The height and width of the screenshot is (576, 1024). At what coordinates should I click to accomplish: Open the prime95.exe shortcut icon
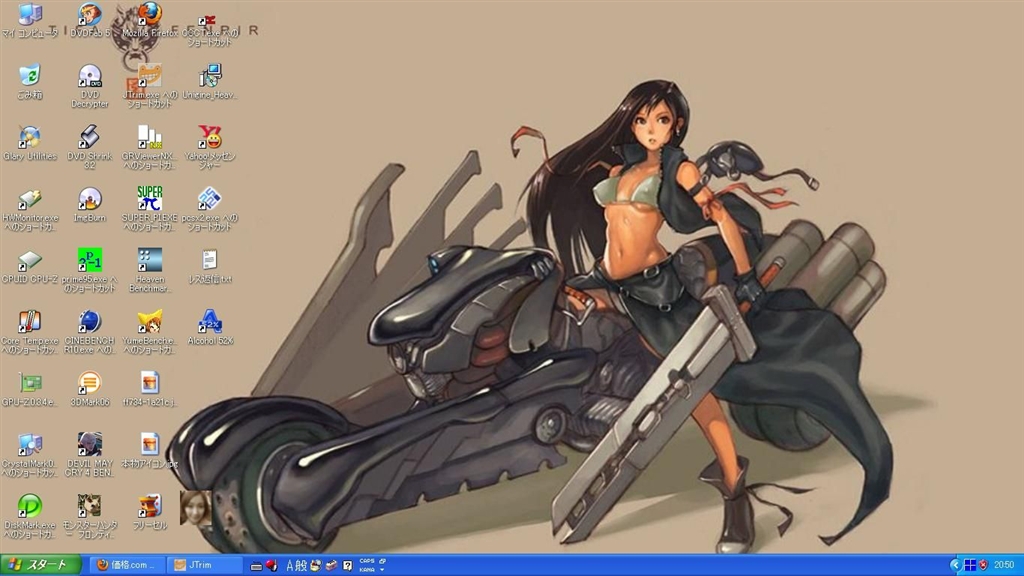(x=89, y=270)
